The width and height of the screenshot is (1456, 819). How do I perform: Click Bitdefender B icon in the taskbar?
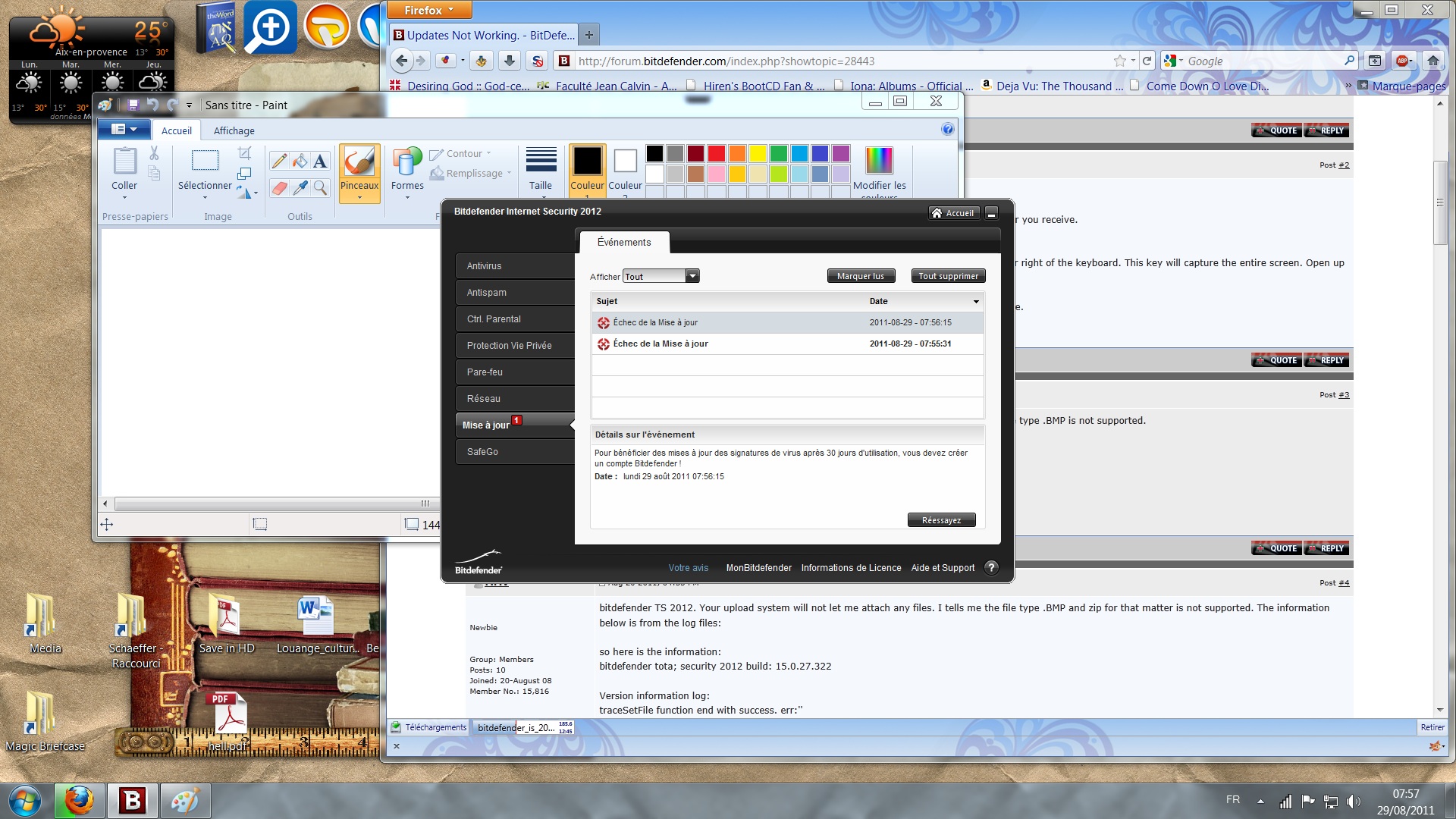132,801
